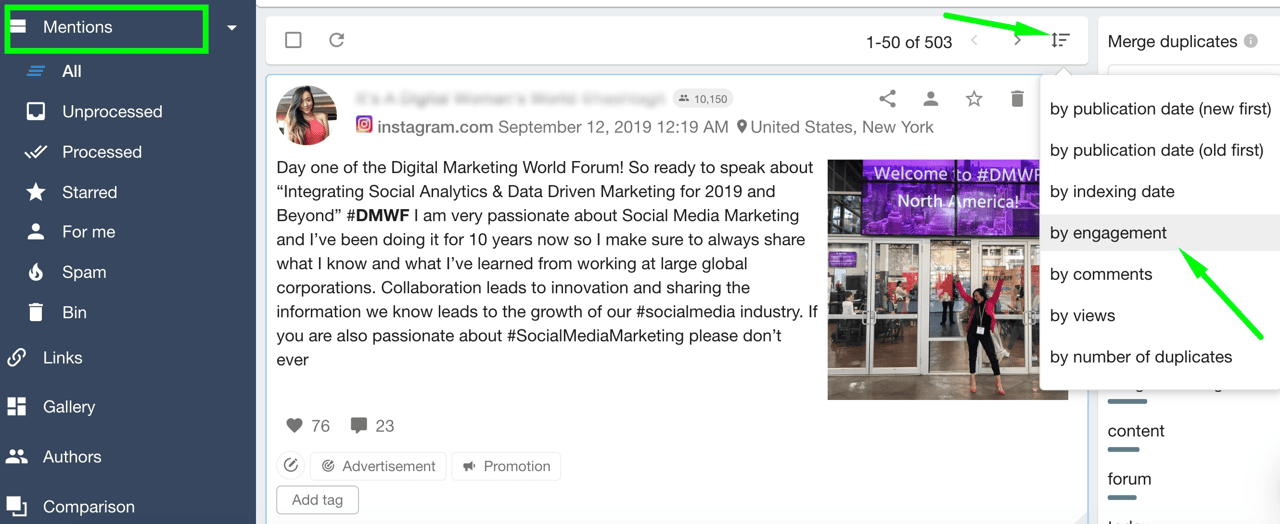Click the United States, New York location
This screenshot has width=1280, height=524.
(835, 127)
